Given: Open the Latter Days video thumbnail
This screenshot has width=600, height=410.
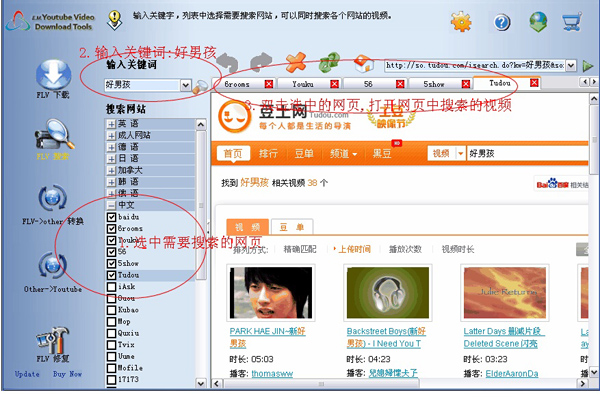Looking at the screenshot, I should (x=505, y=293).
